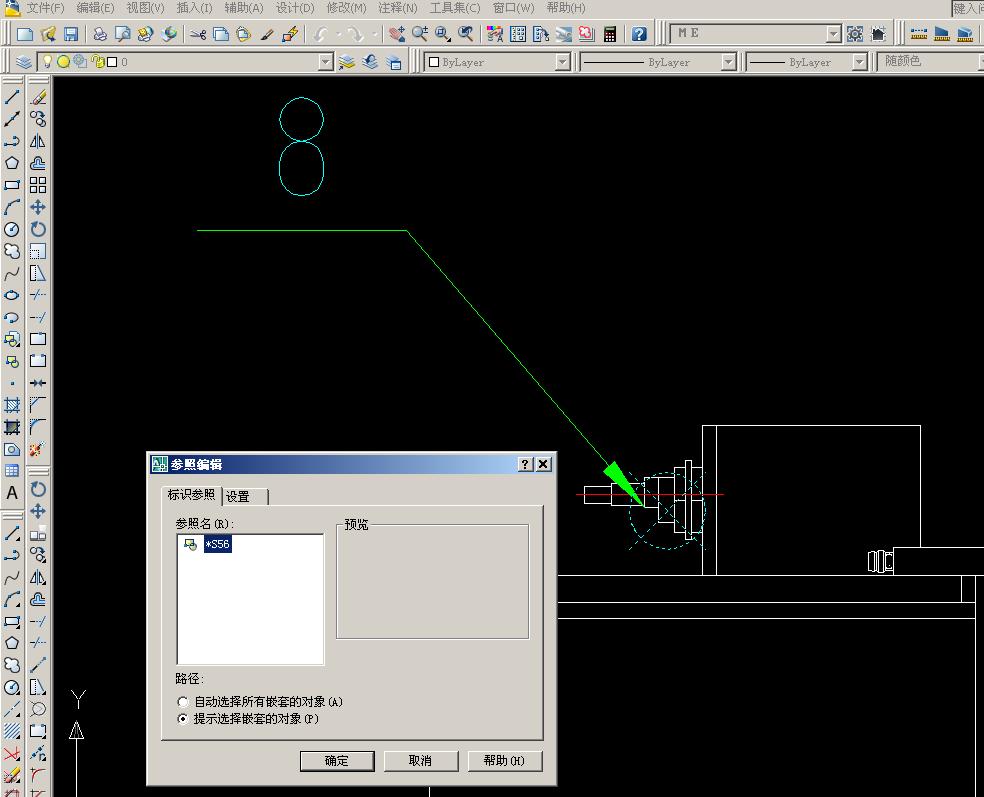The image size is (984, 797).
Task: Click the New drawing icon
Action: coord(24,34)
